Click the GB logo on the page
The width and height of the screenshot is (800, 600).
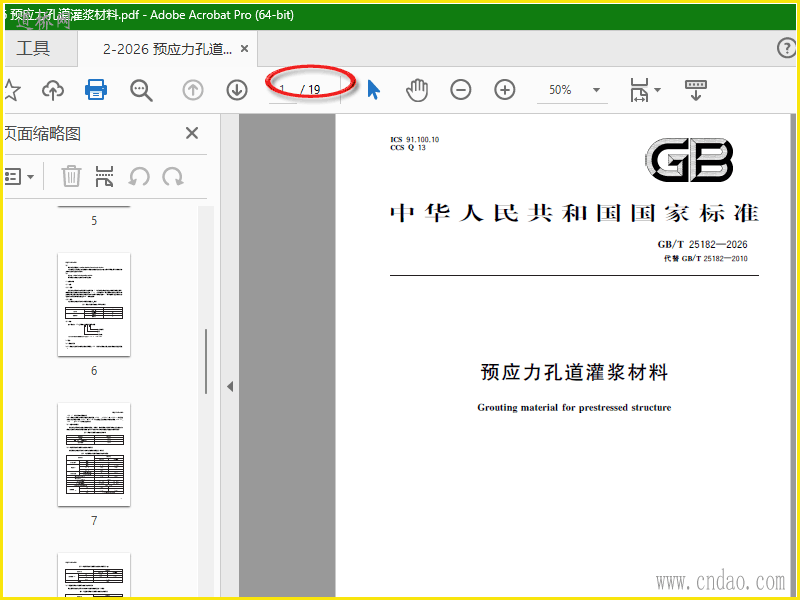(x=689, y=160)
